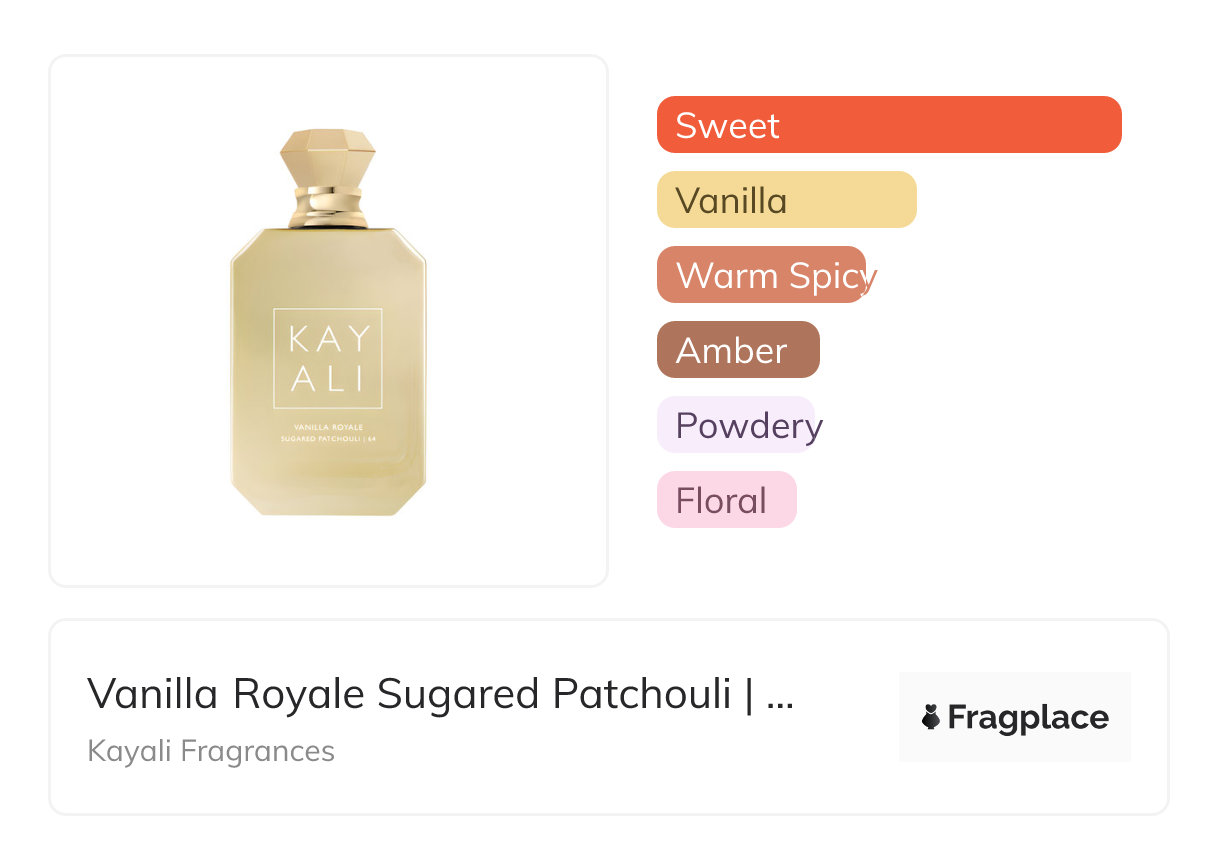Screen dimensions: 1218x864
Task: Click the Fragplace wordmark text
Action: [1028, 718]
